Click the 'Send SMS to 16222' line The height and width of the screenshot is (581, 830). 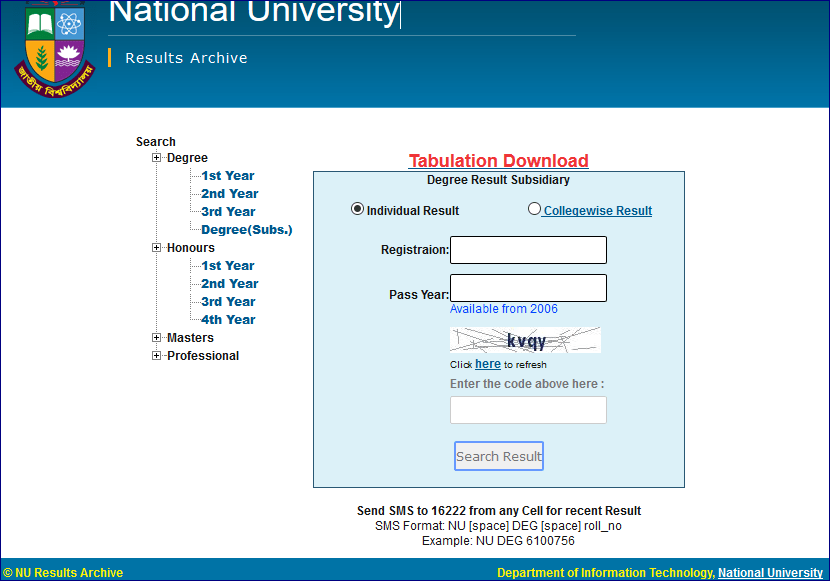499,511
